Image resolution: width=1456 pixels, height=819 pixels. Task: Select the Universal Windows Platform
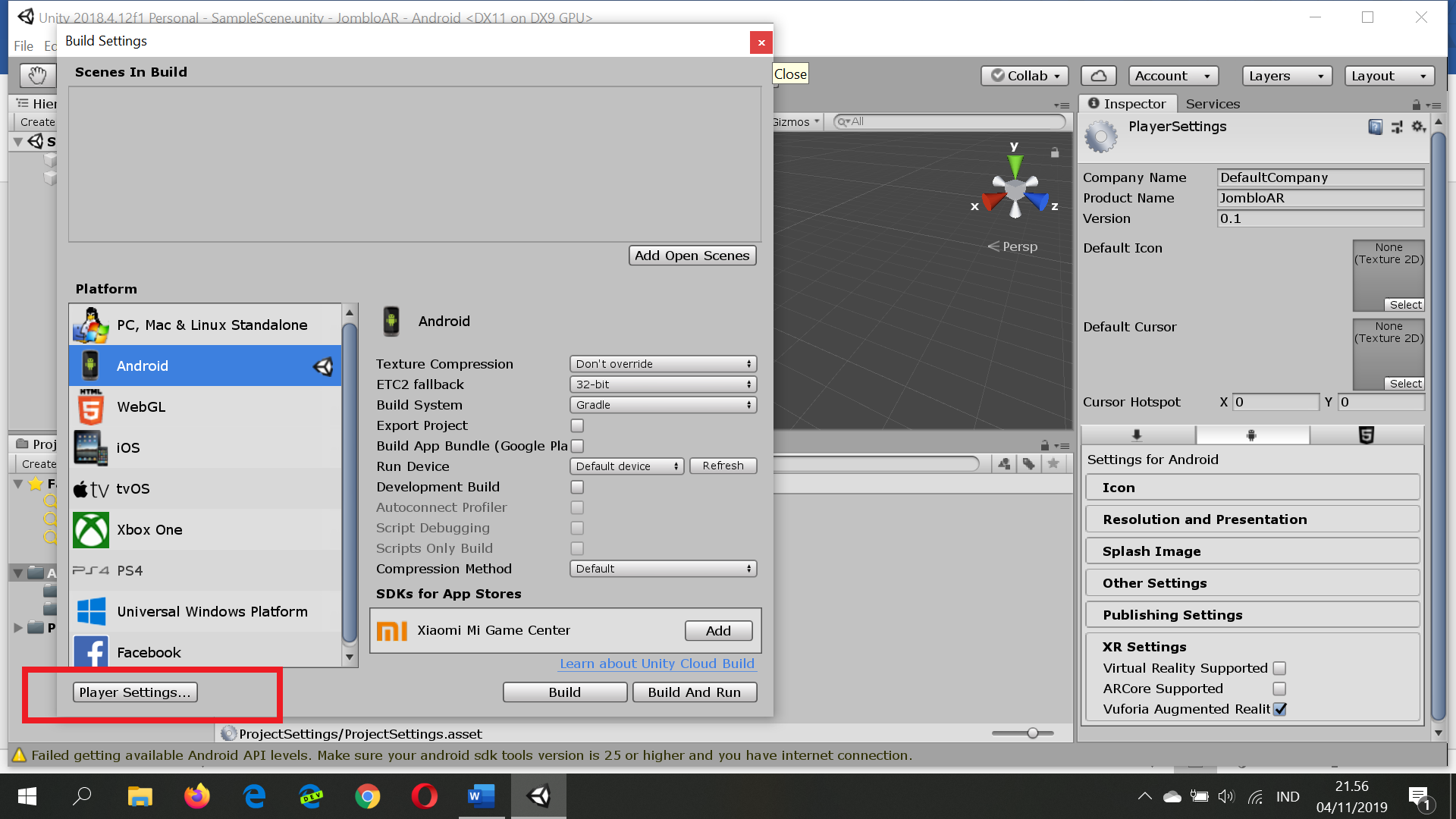(206, 611)
